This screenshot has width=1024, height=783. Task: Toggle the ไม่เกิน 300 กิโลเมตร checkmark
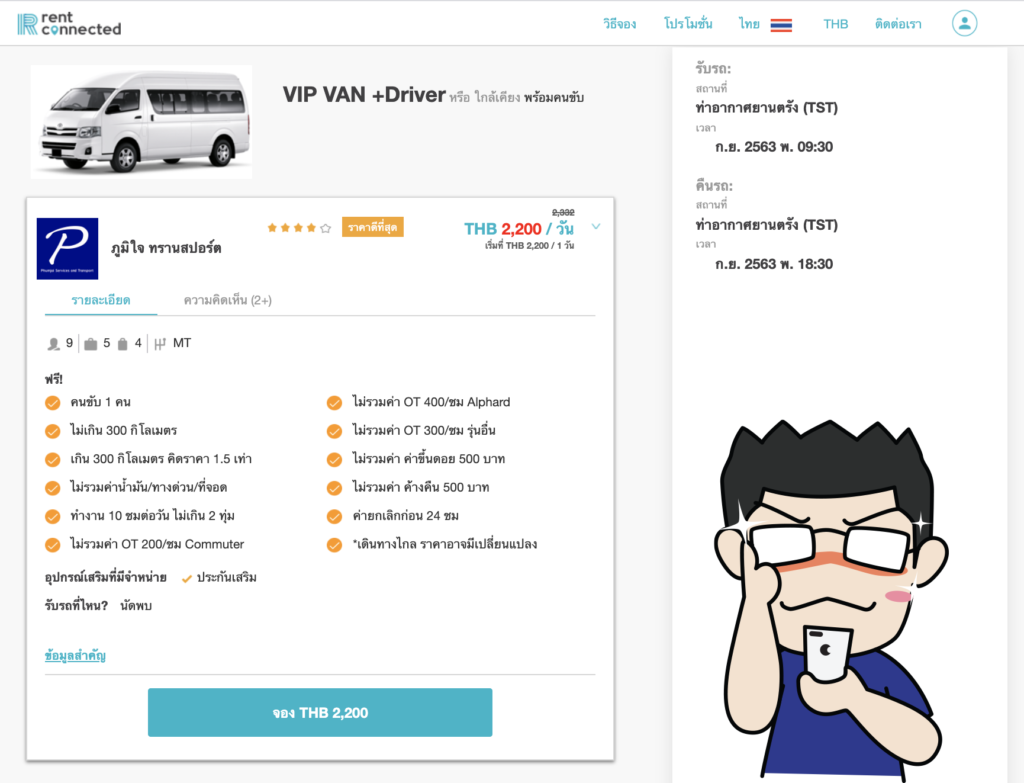tap(52, 431)
